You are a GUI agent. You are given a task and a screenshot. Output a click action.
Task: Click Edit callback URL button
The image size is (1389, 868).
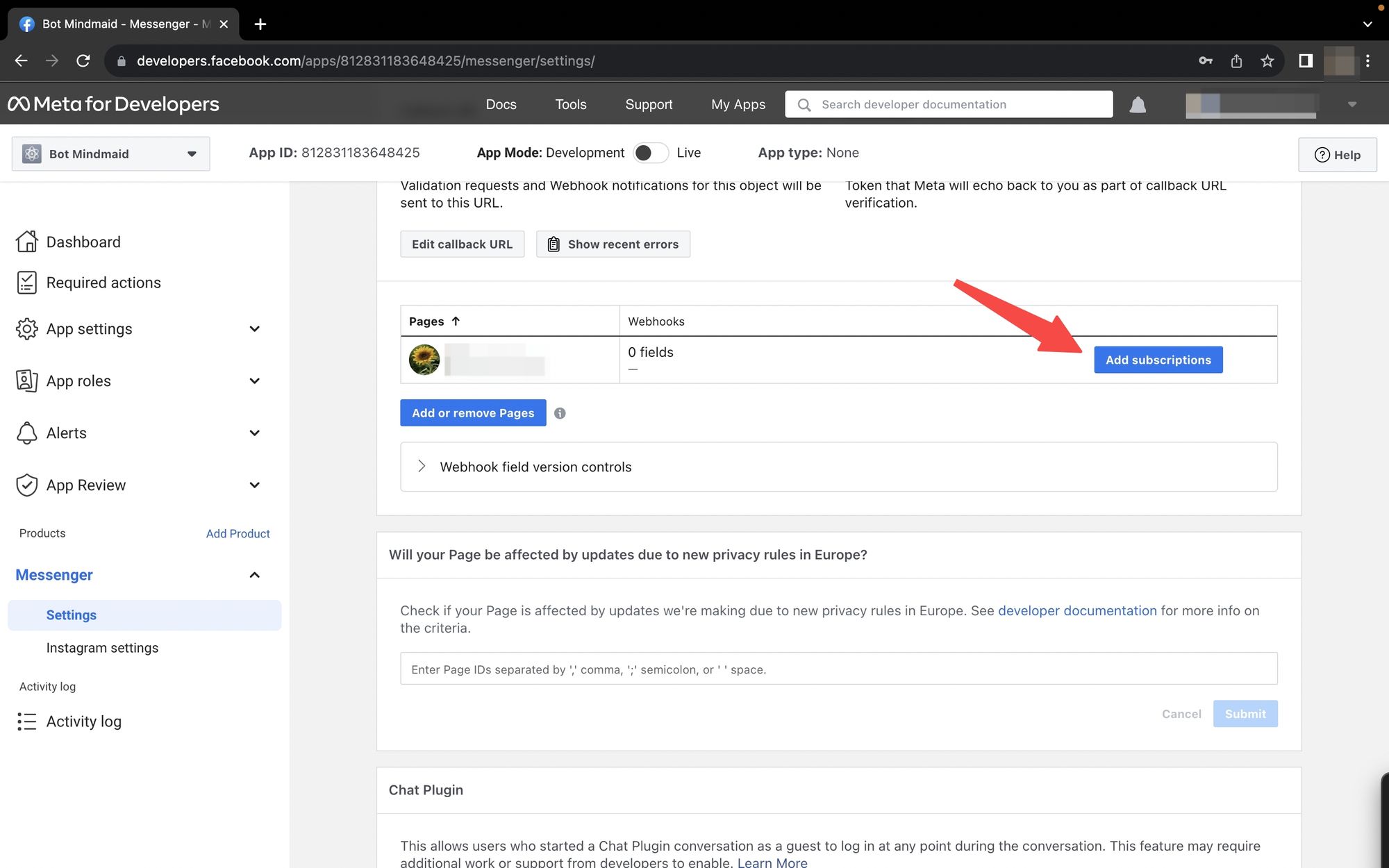point(462,244)
